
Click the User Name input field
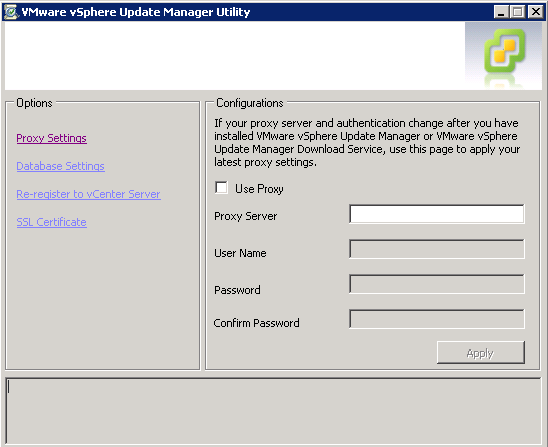[437, 249]
